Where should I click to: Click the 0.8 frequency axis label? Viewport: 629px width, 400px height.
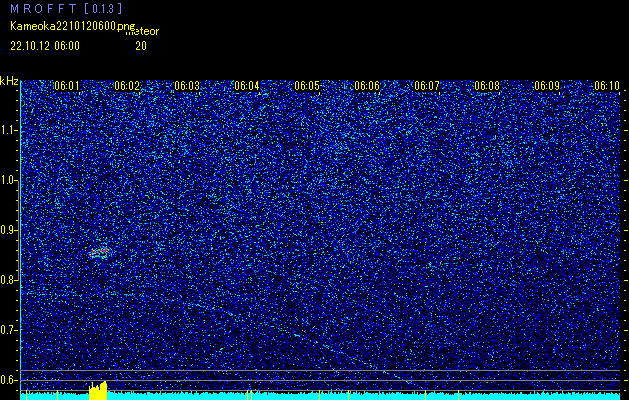click(8, 280)
